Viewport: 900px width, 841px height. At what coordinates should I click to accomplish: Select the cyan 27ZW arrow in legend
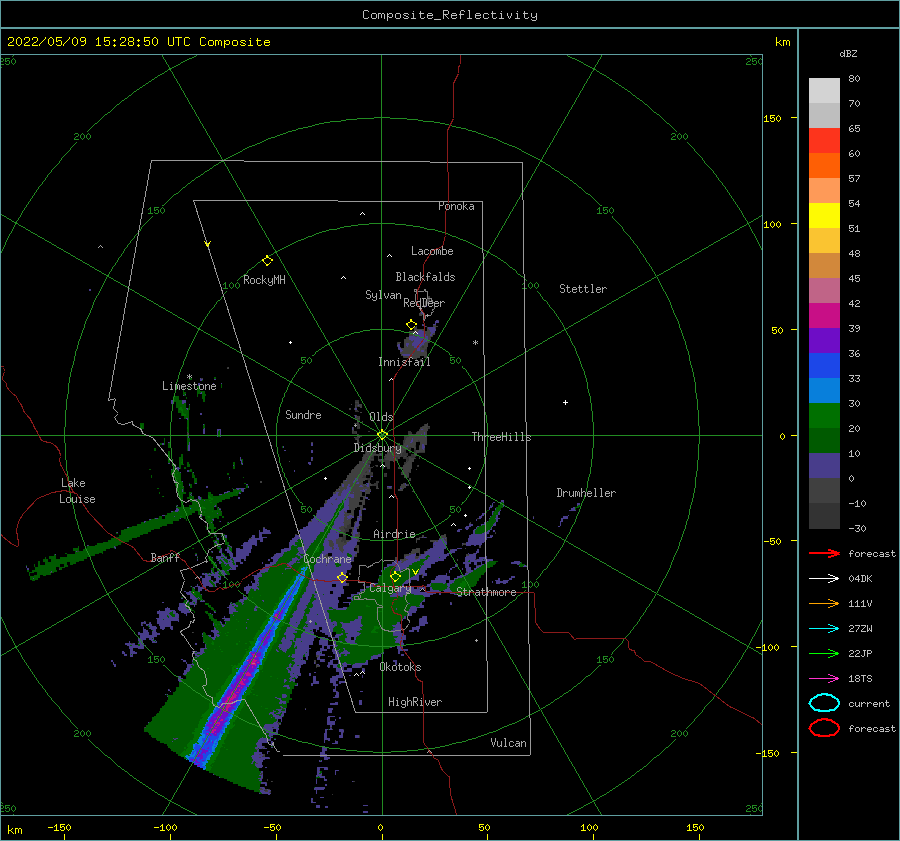[824, 629]
